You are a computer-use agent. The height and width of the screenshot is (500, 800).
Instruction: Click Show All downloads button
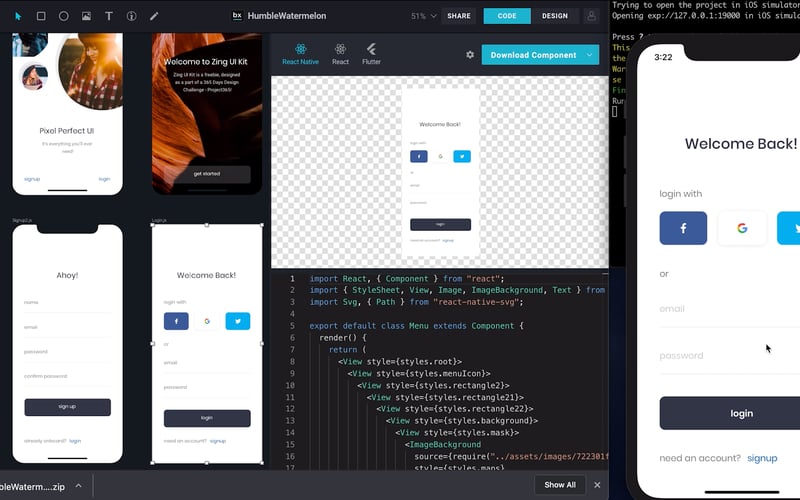[560, 485]
